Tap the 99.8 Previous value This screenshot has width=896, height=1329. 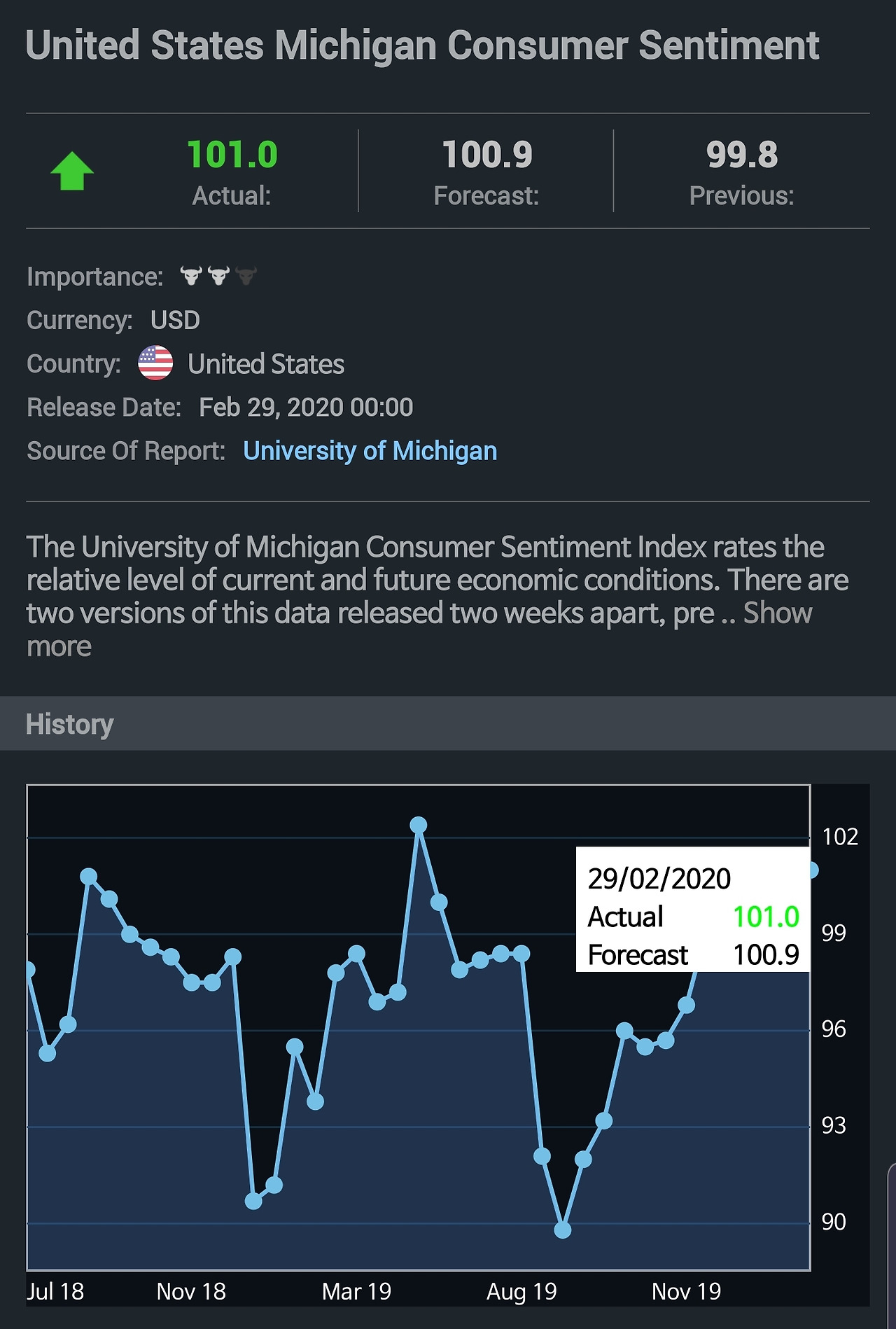point(741,155)
